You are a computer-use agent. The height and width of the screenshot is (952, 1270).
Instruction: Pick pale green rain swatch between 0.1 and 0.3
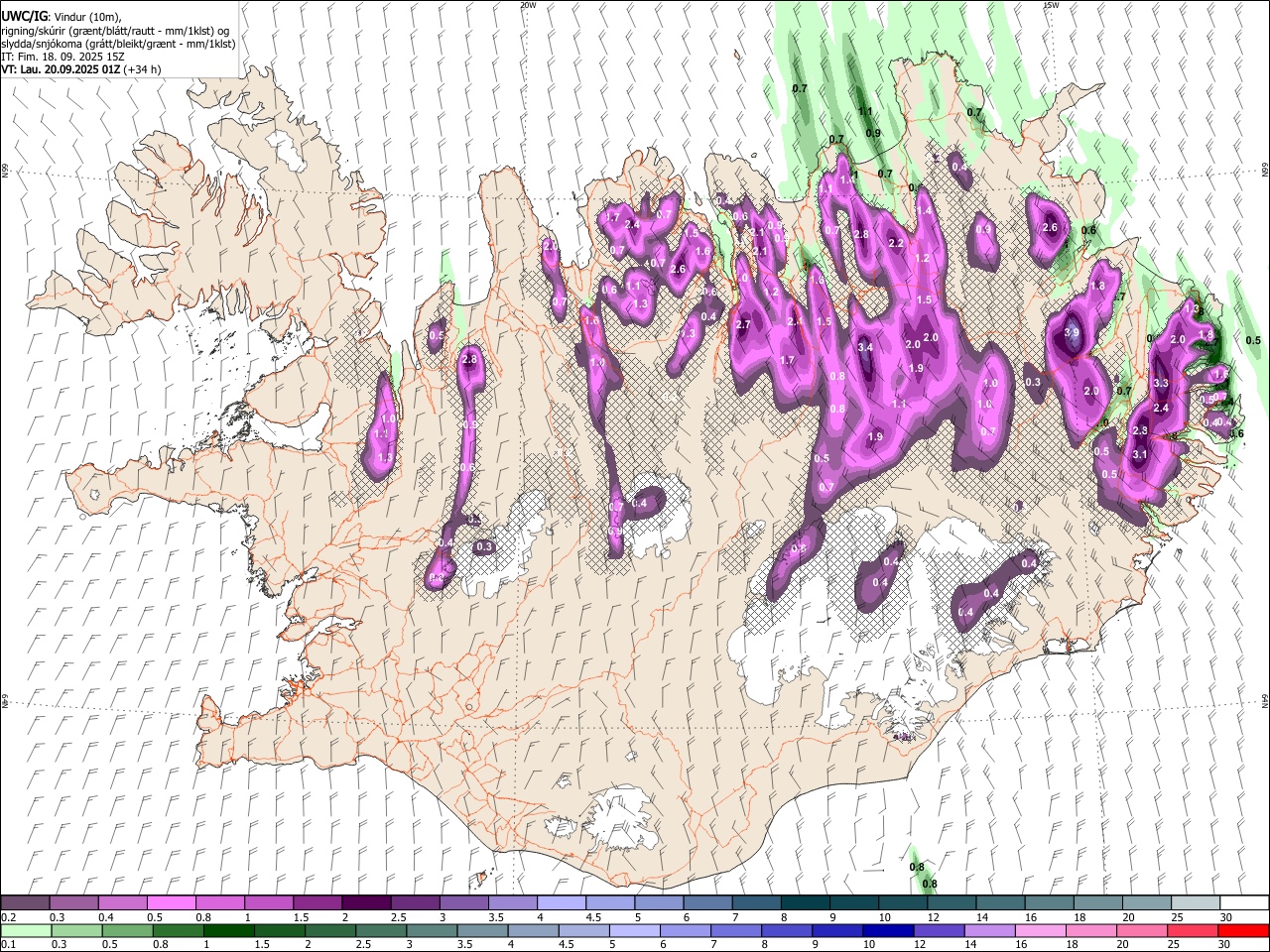click(x=26, y=930)
